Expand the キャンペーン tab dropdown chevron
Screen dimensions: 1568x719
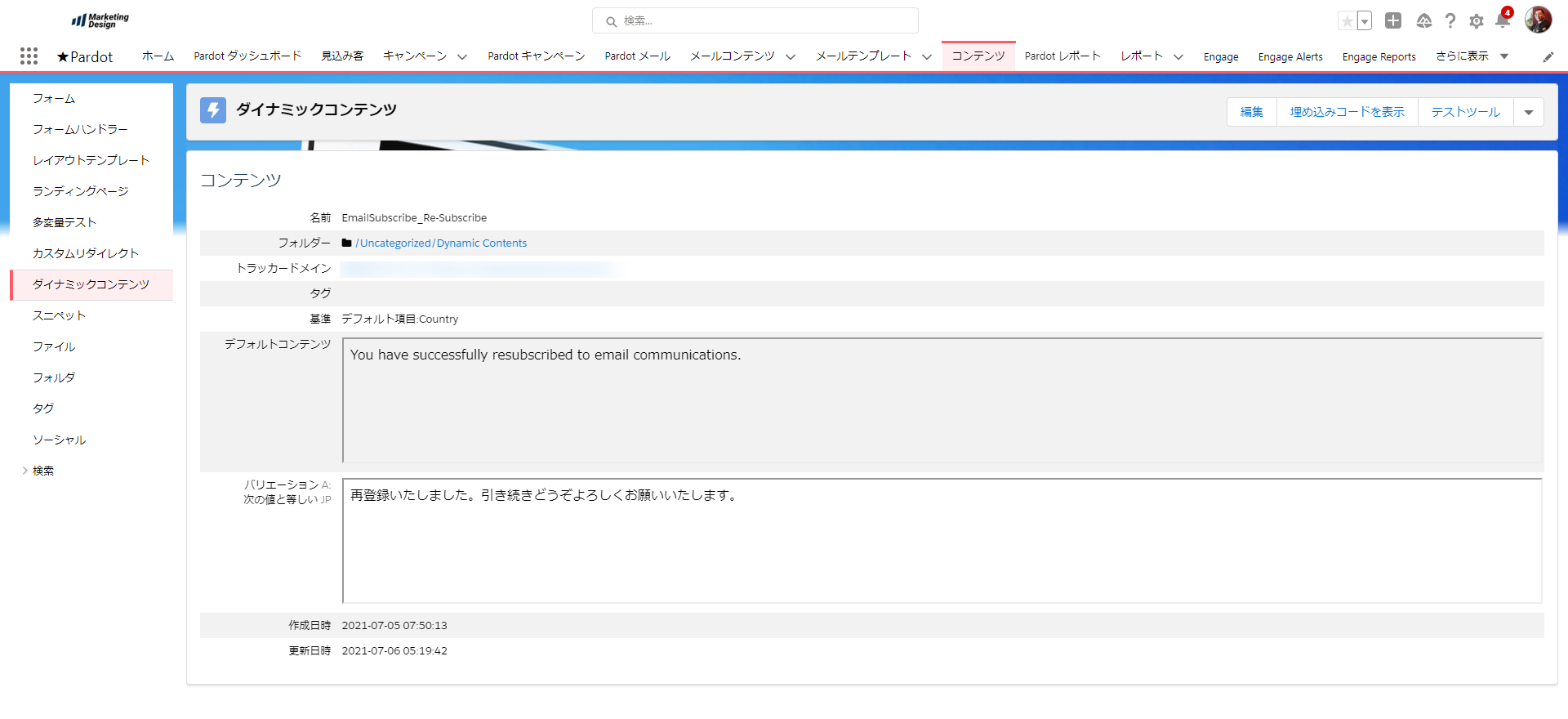pyautogui.click(x=462, y=56)
